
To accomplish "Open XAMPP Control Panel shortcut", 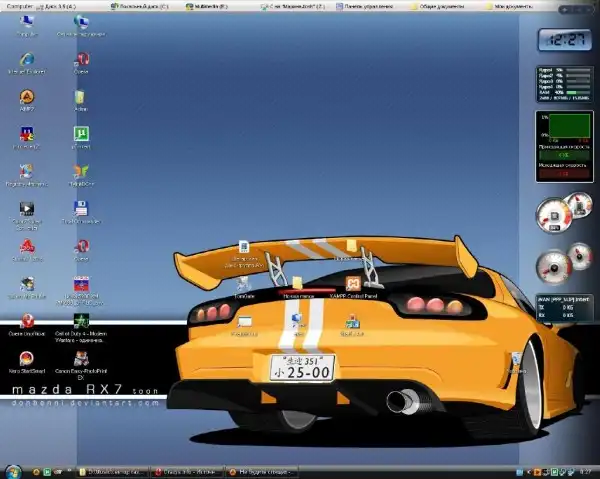I will point(352,283).
